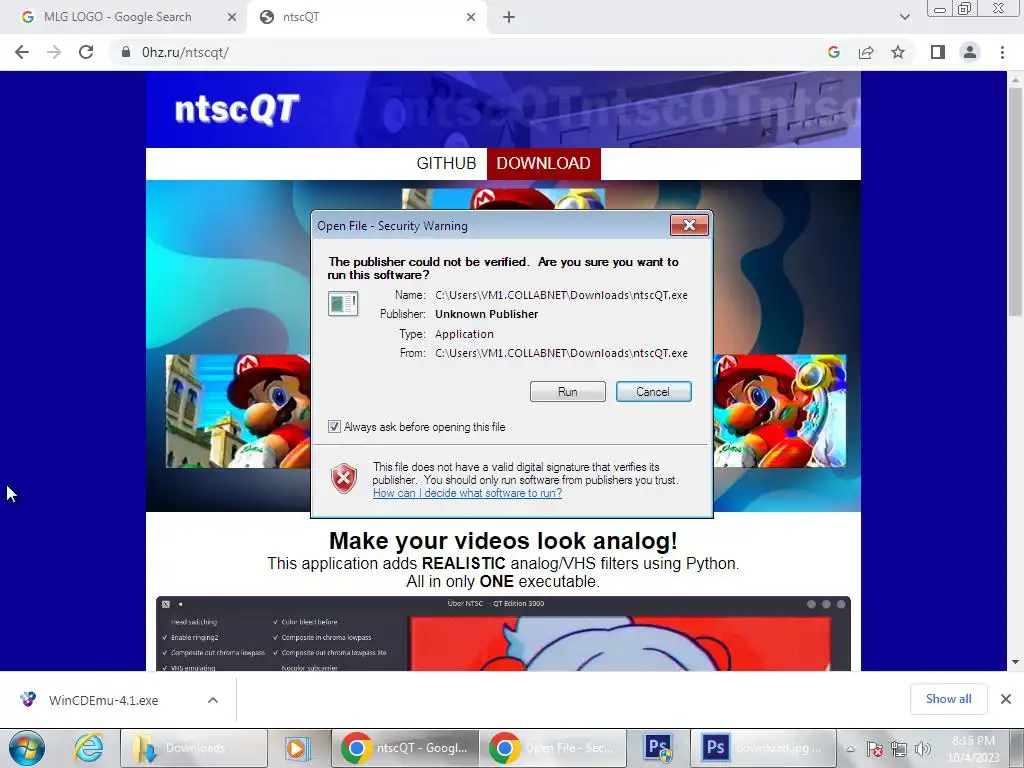Select the ntscQT browser tab
This screenshot has height=768, width=1024.
click(x=301, y=17)
